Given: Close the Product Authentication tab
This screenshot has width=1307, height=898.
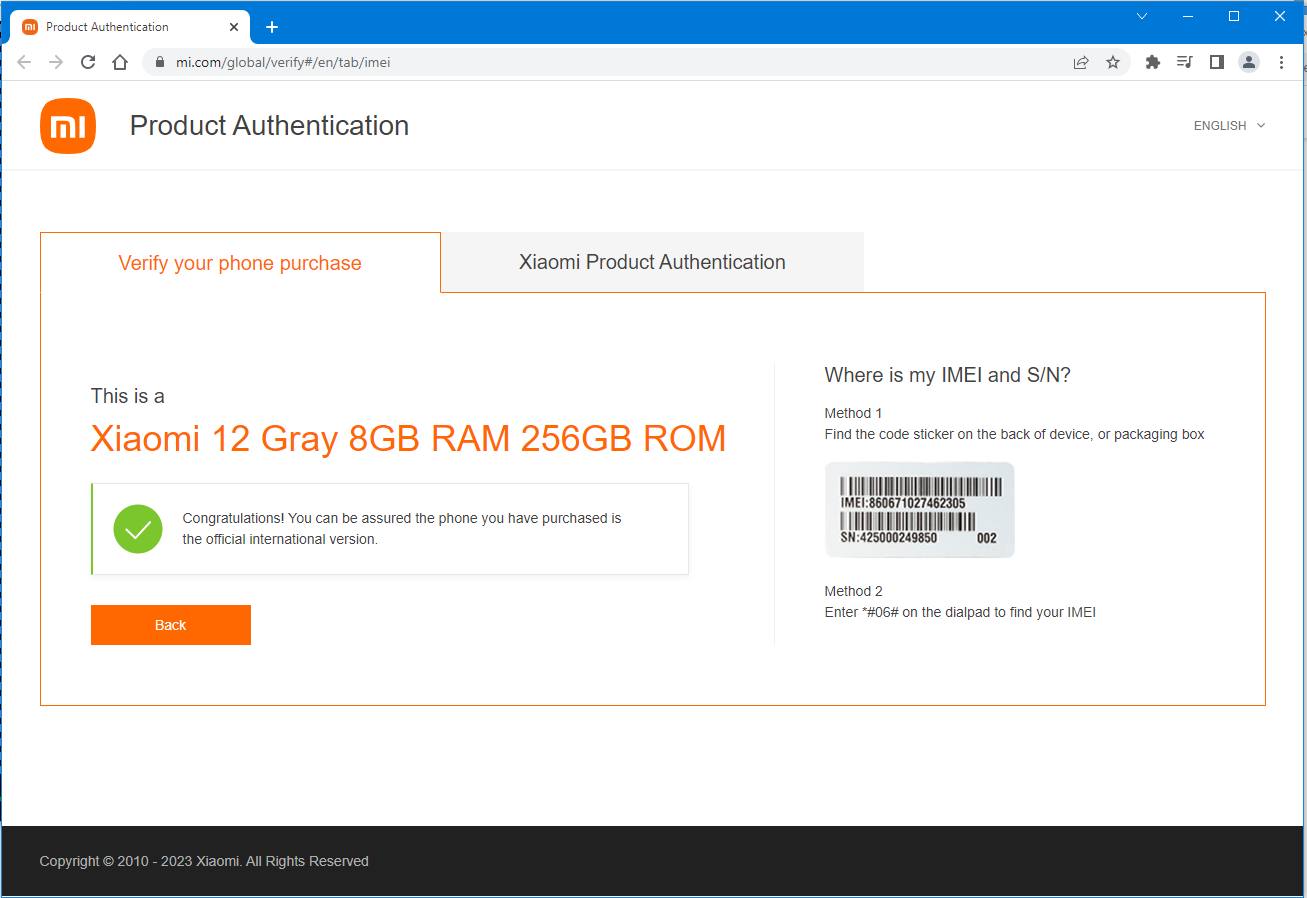Looking at the screenshot, I should coord(234,27).
